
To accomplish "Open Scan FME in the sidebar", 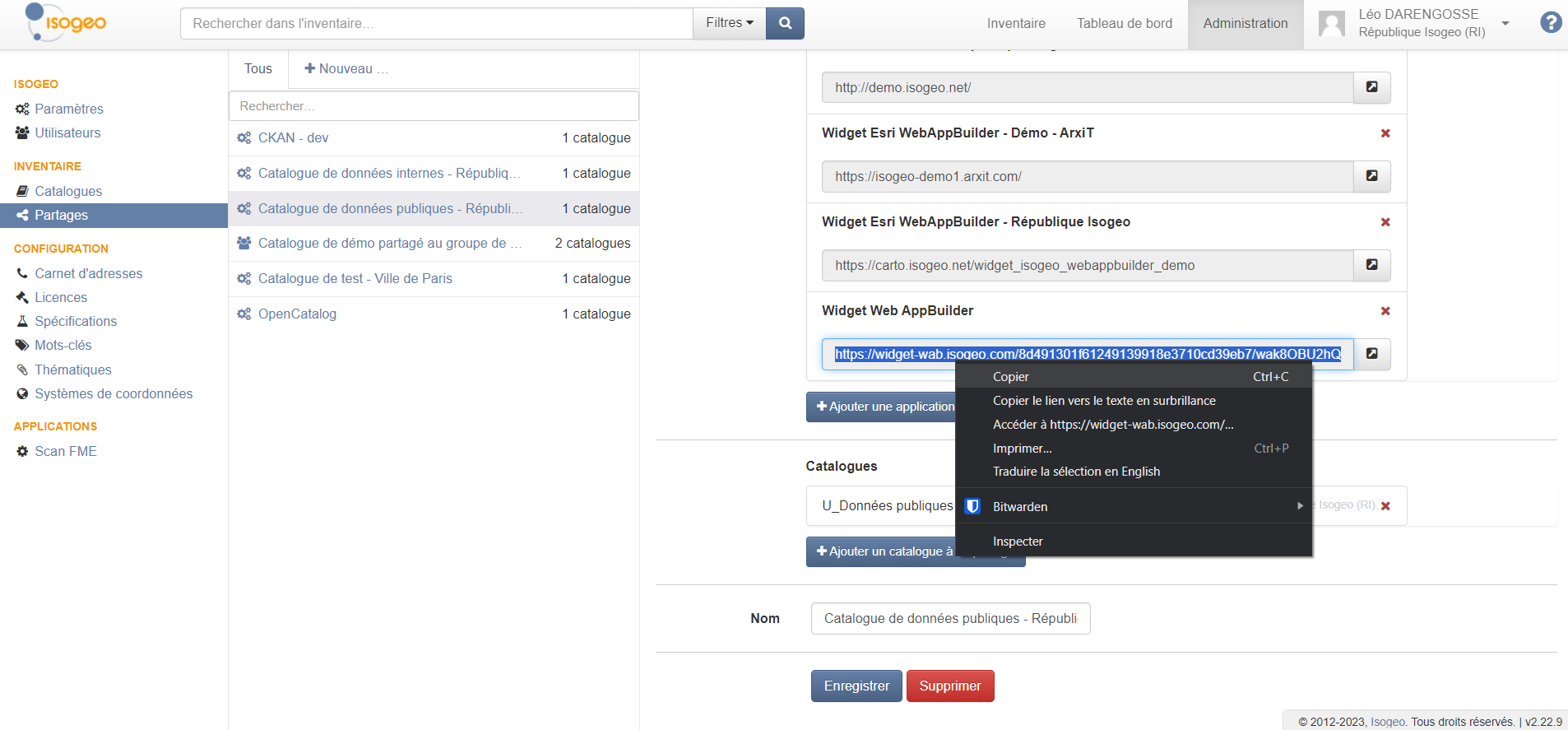I will (x=66, y=451).
